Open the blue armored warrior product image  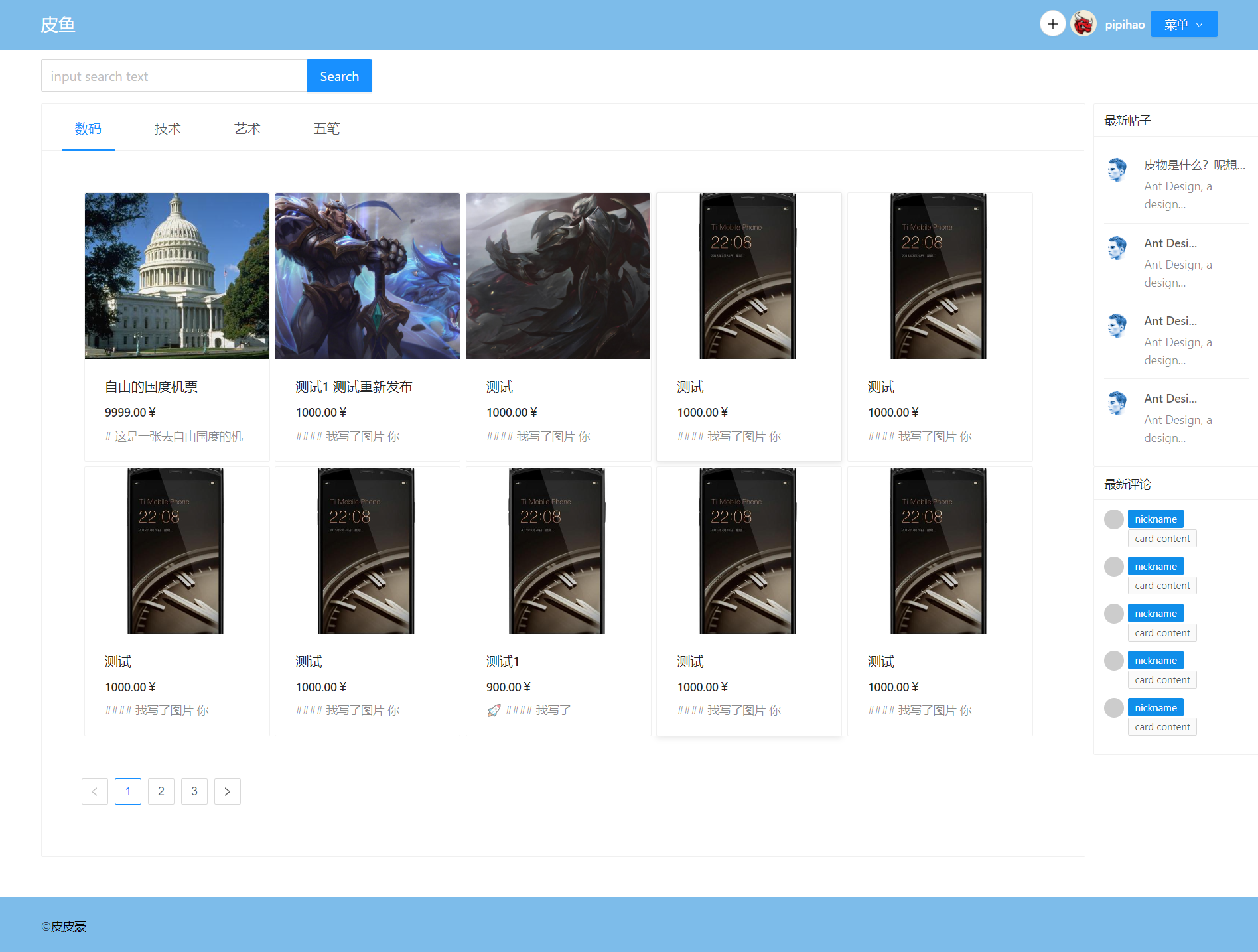pos(368,276)
